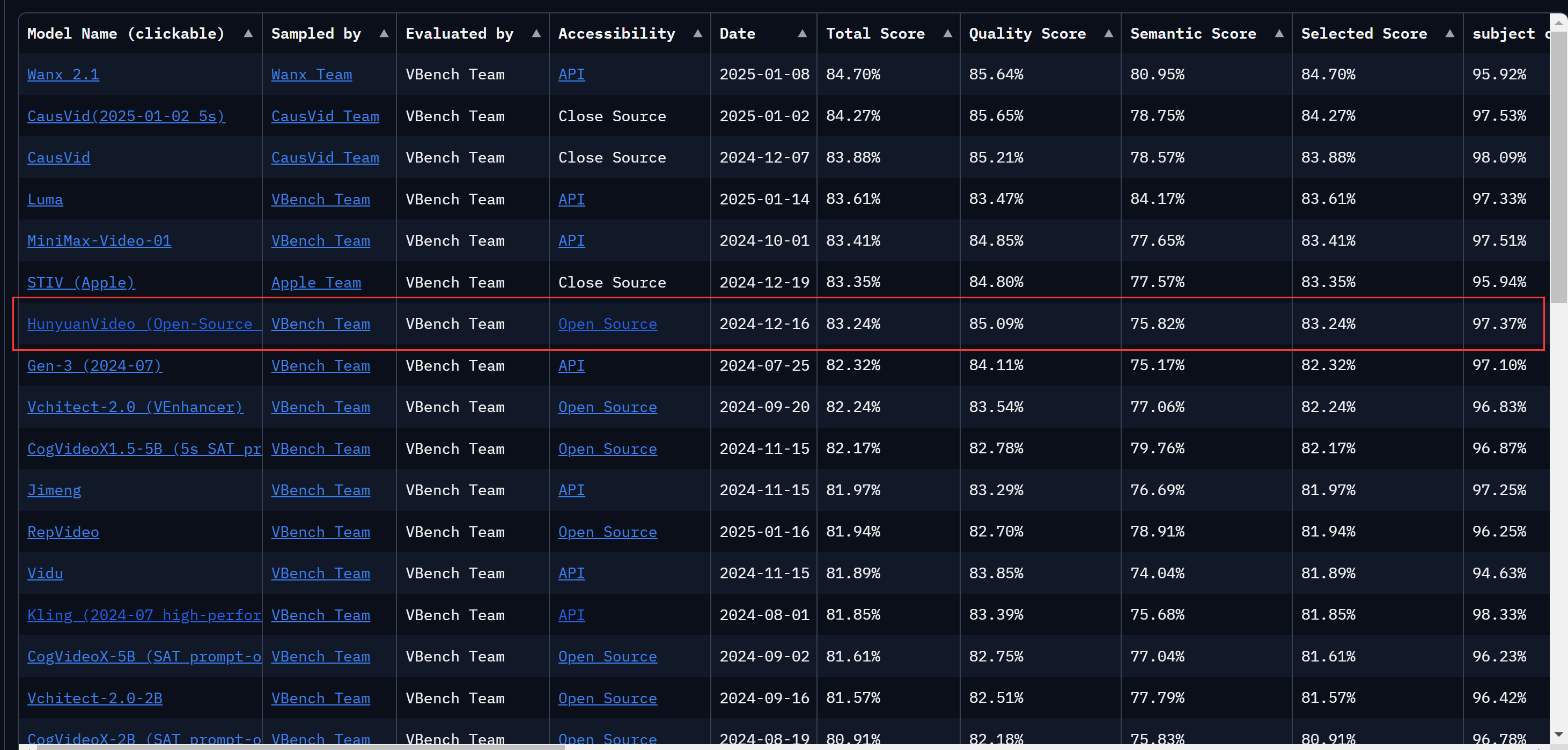Click Total Score sort triangle
1568x750 pixels.
point(947,33)
